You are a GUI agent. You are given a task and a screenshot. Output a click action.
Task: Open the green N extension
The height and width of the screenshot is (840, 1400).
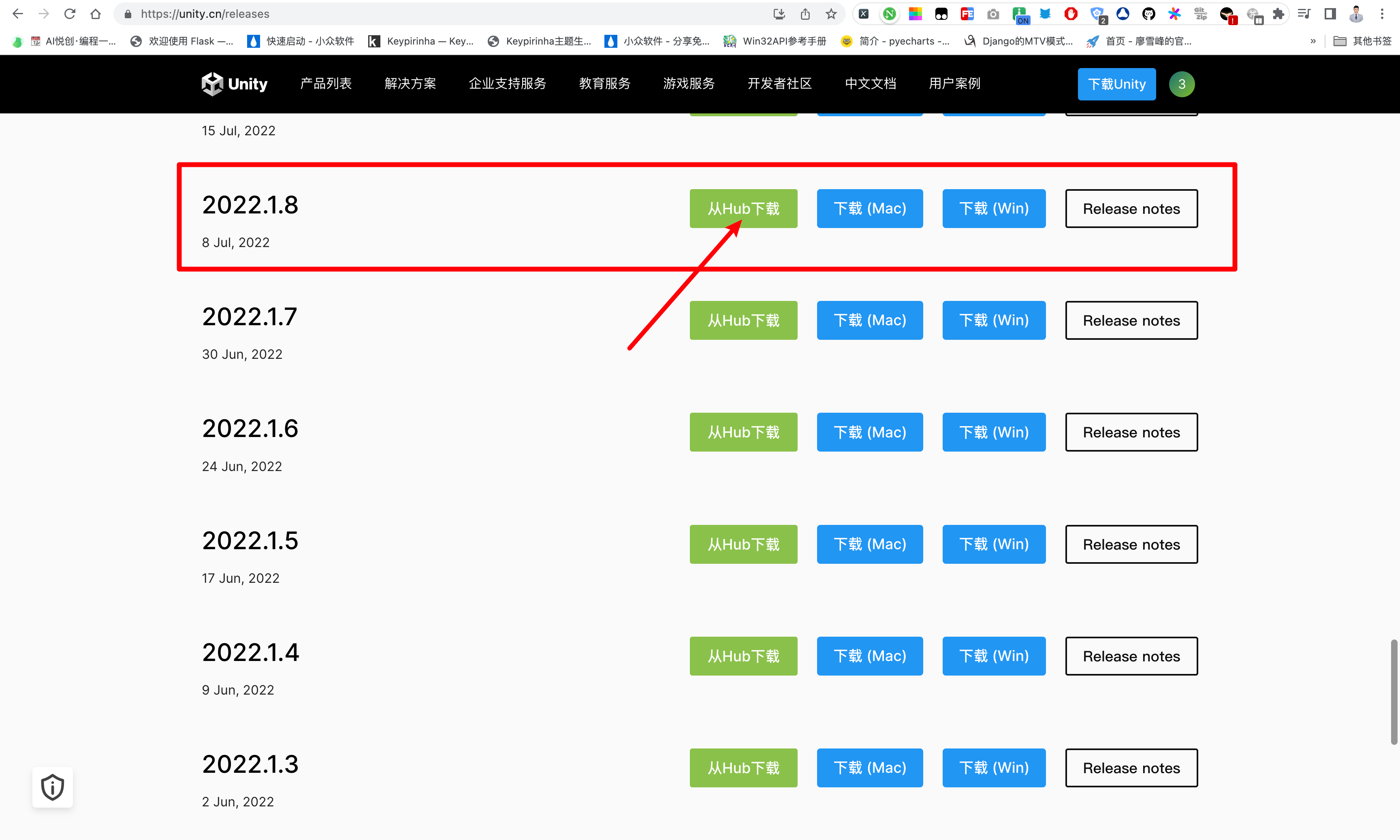889,14
